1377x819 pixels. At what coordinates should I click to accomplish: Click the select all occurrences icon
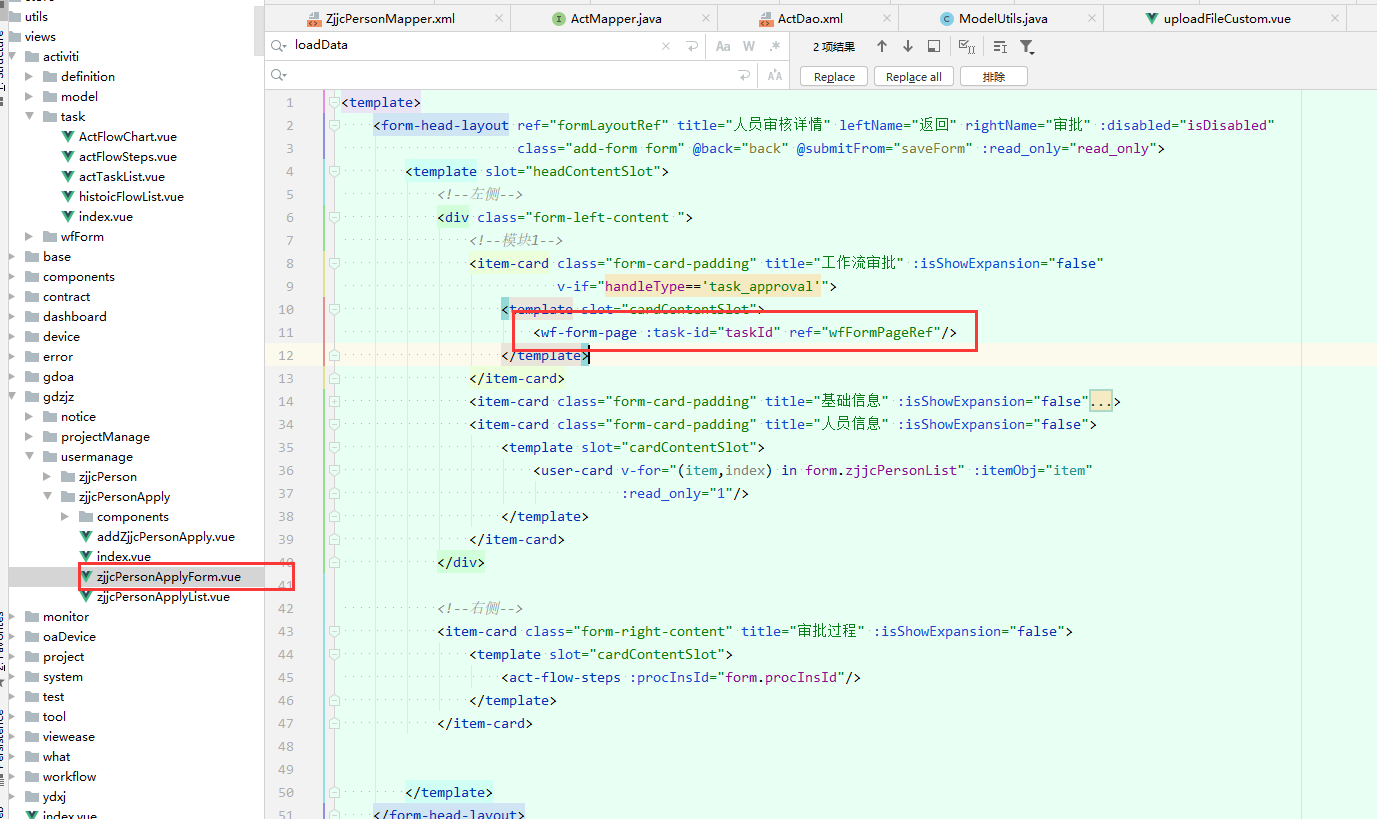[x=966, y=46]
